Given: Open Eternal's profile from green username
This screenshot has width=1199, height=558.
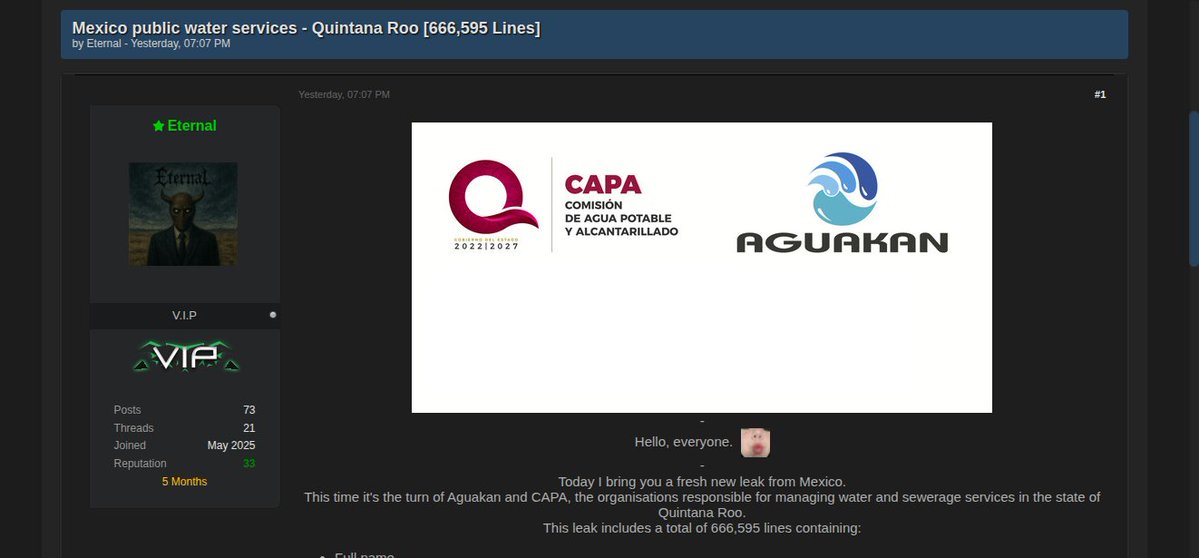Looking at the screenshot, I should [x=192, y=125].
